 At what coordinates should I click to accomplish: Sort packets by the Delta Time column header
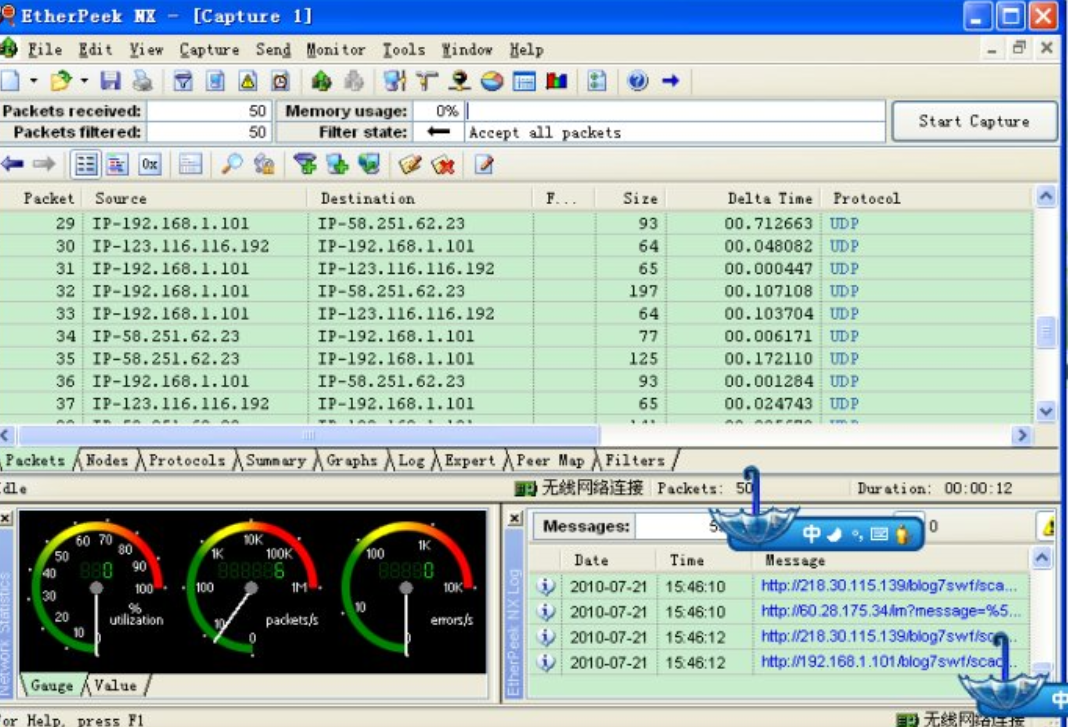click(x=743, y=198)
